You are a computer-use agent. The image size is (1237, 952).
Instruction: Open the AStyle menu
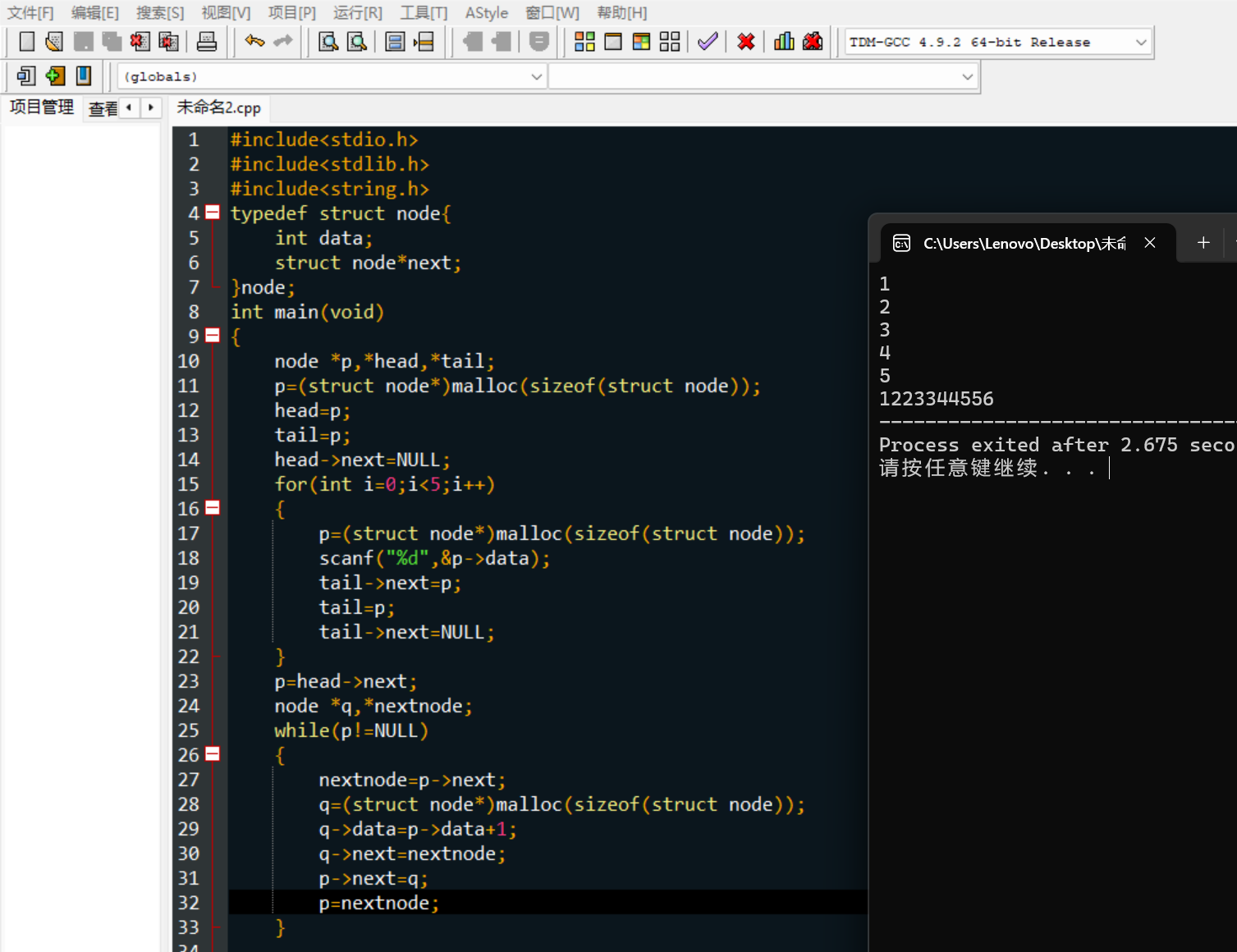(487, 13)
